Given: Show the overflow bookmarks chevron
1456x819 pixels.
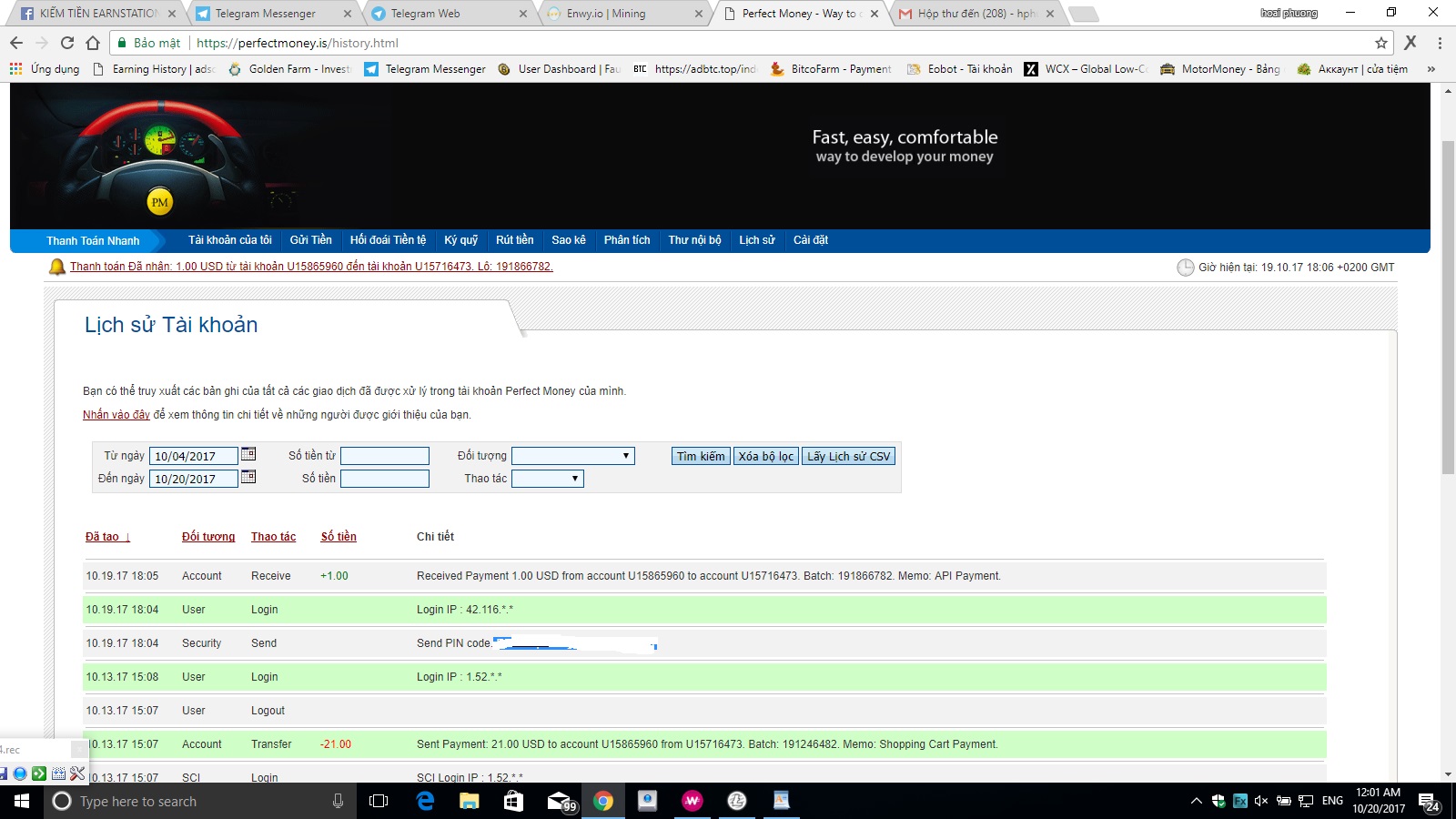Looking at the screenshot, I should [1431, 69].
